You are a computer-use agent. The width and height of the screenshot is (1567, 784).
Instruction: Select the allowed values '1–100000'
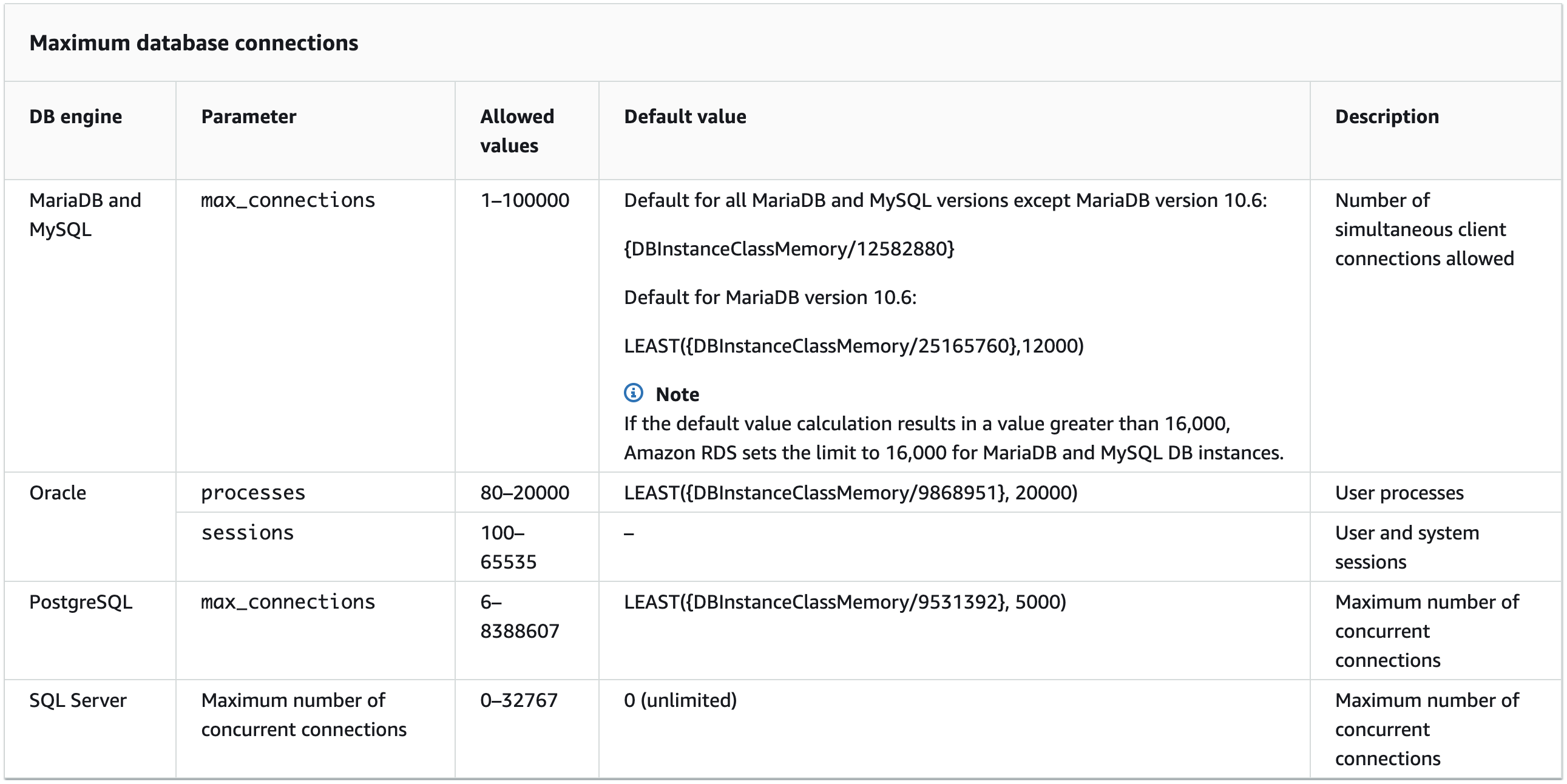coord(524,200)
